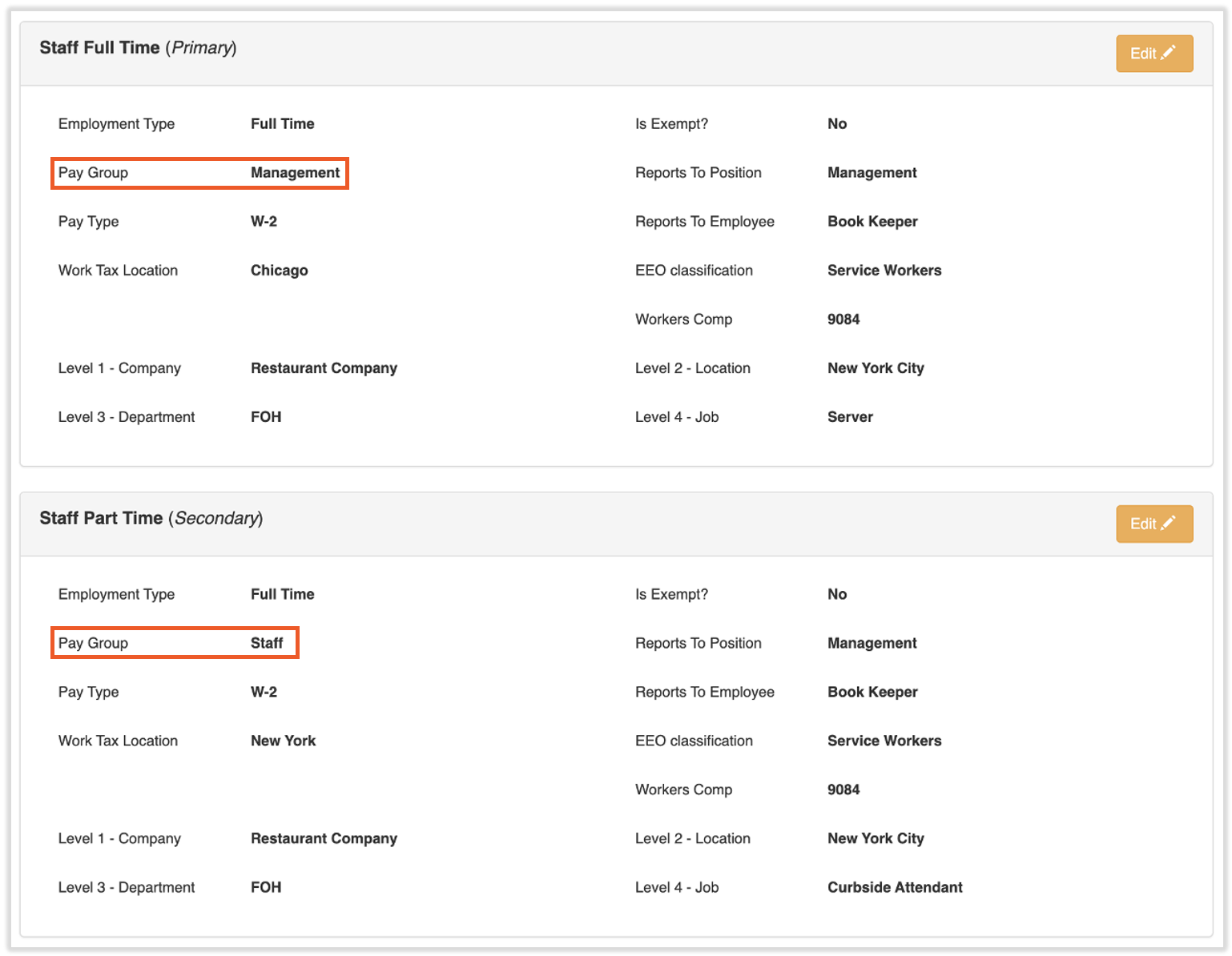Click the pencil icon on Staff Part Time Edit button

pos(1169,523)
